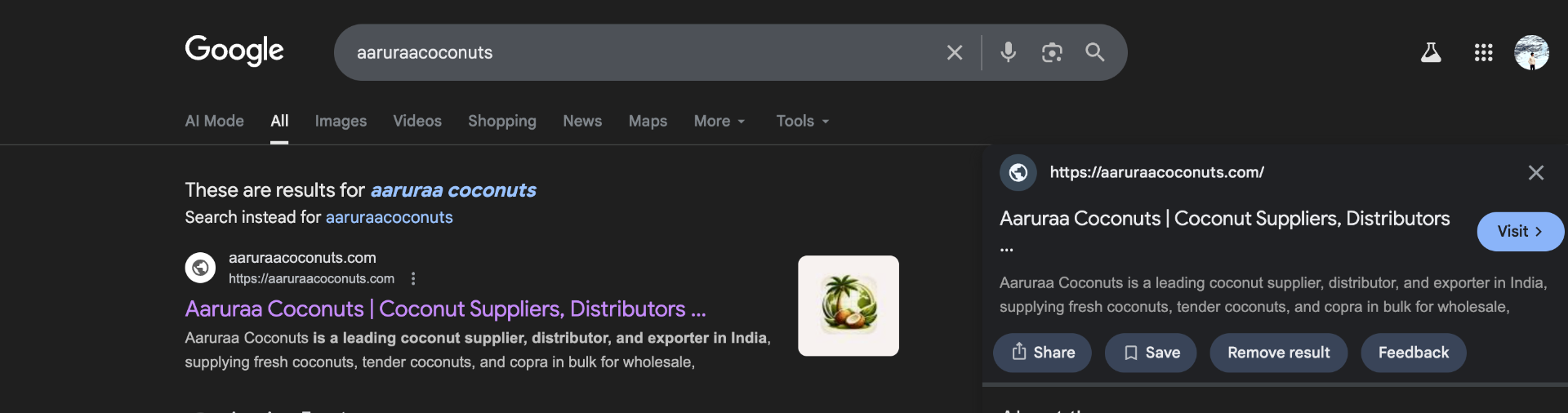Click the Visit button in side panel
This screenshot has width=1568, height=413.
coord(1519,232)
